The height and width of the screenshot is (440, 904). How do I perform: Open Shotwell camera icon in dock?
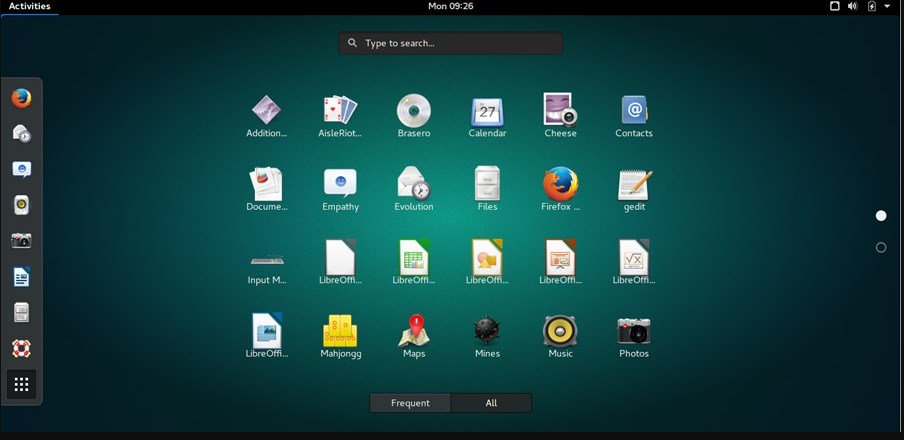[21, 241]
